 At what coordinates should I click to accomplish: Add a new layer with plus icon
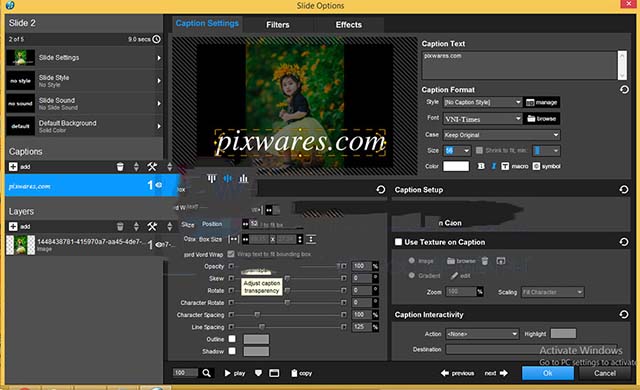tap(13, 226)
